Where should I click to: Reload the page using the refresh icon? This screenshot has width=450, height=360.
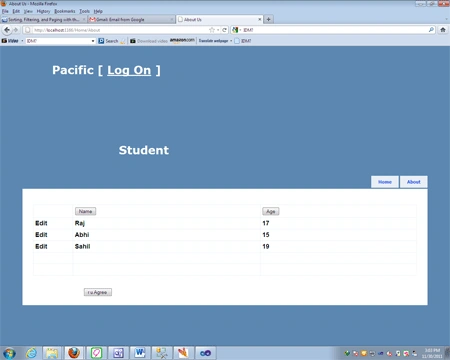(225, 30)
